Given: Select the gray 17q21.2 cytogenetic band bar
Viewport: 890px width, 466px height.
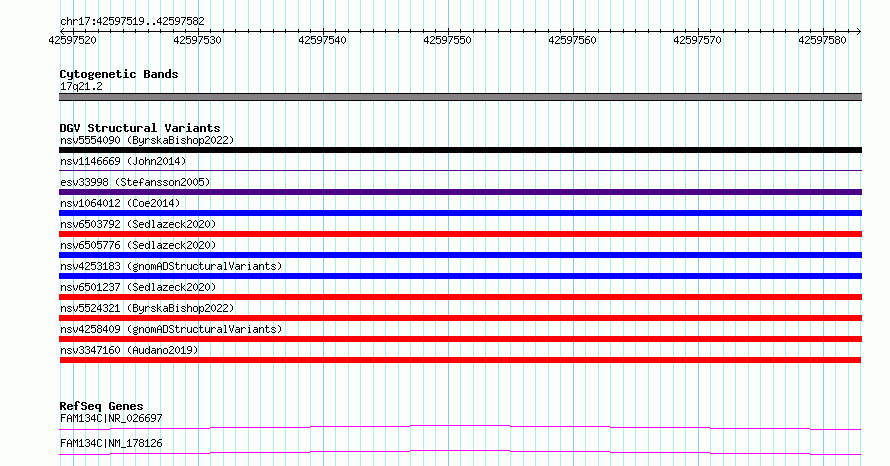Looking at the screenshot, I should coord(460,97).
